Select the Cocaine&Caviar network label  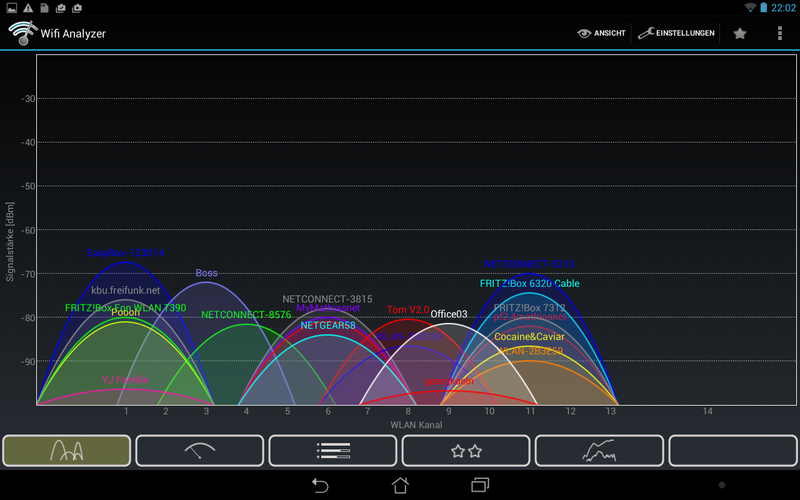pos(529,337)
